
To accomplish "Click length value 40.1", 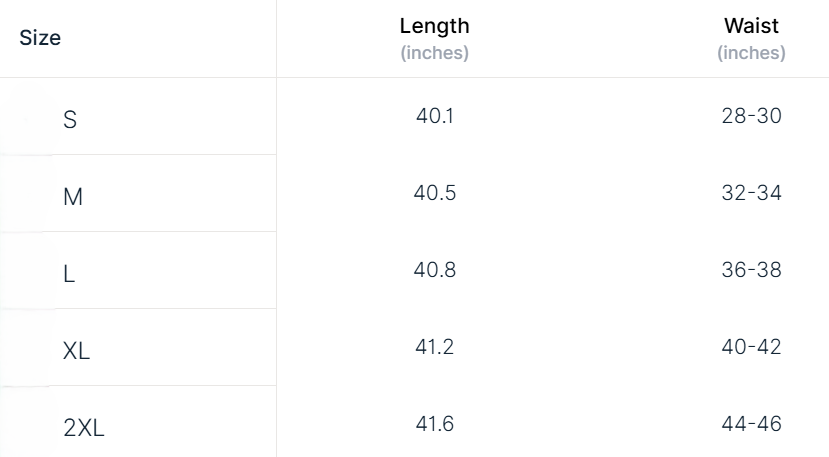I will coord(435,116).
